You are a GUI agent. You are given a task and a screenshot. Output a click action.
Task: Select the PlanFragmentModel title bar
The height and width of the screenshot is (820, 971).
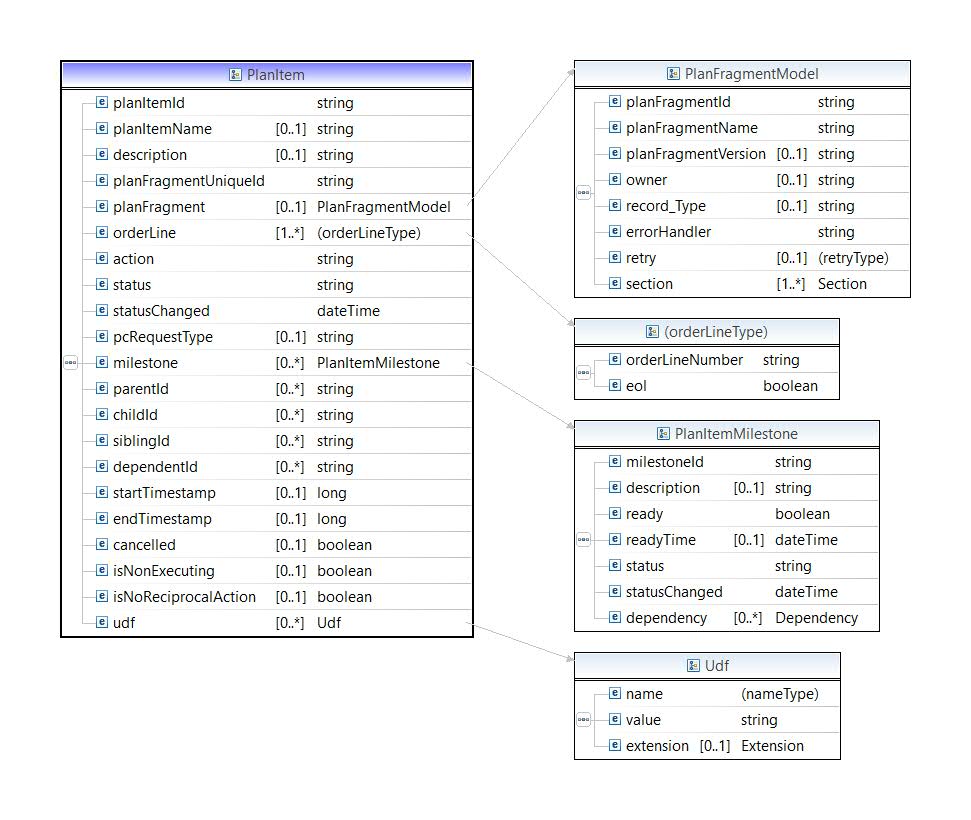(742, 74)
